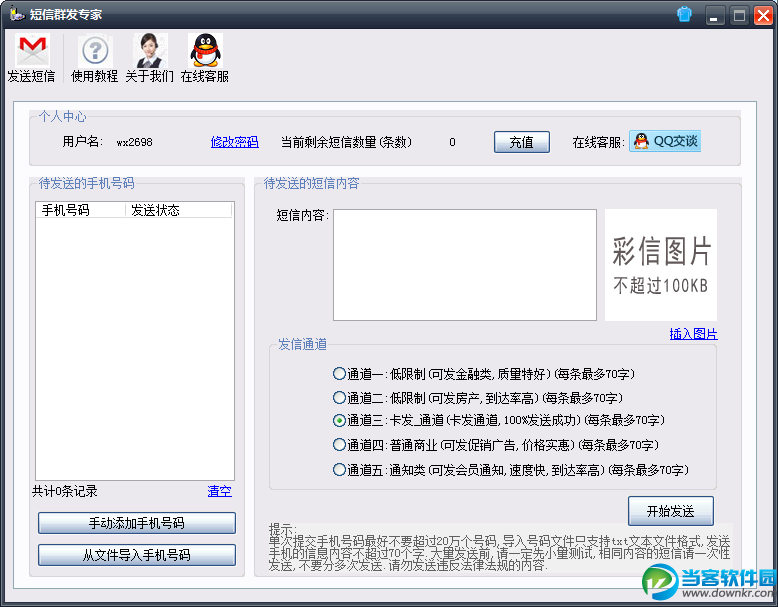This screenshot has height=607, width=778.
Task: Close the 短信群发专家 window
Action: 764,15
